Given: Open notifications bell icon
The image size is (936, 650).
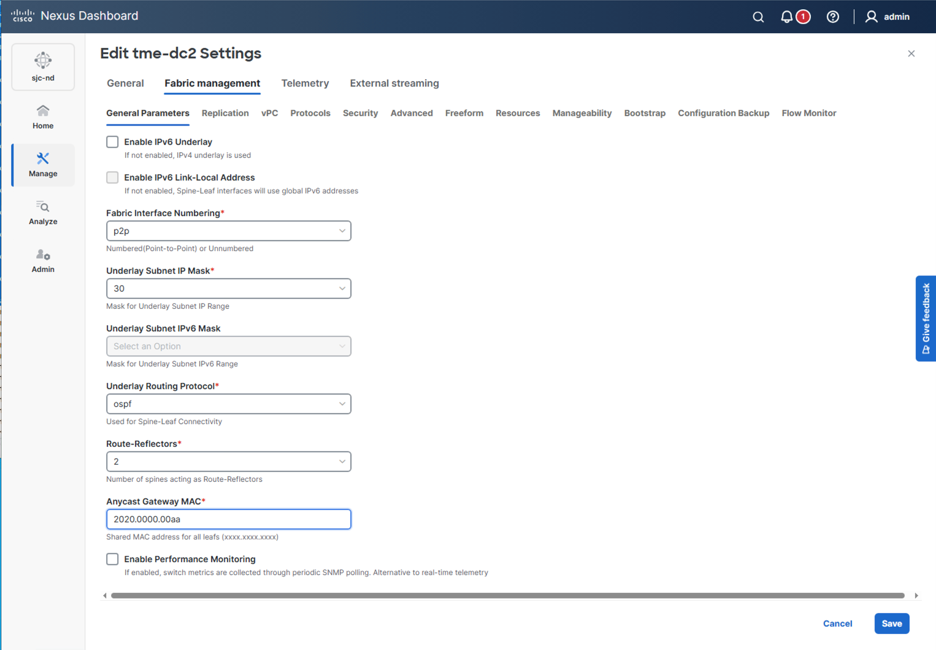Looking at the screenshot, I should pyautogui.click(x=787, y=17).
